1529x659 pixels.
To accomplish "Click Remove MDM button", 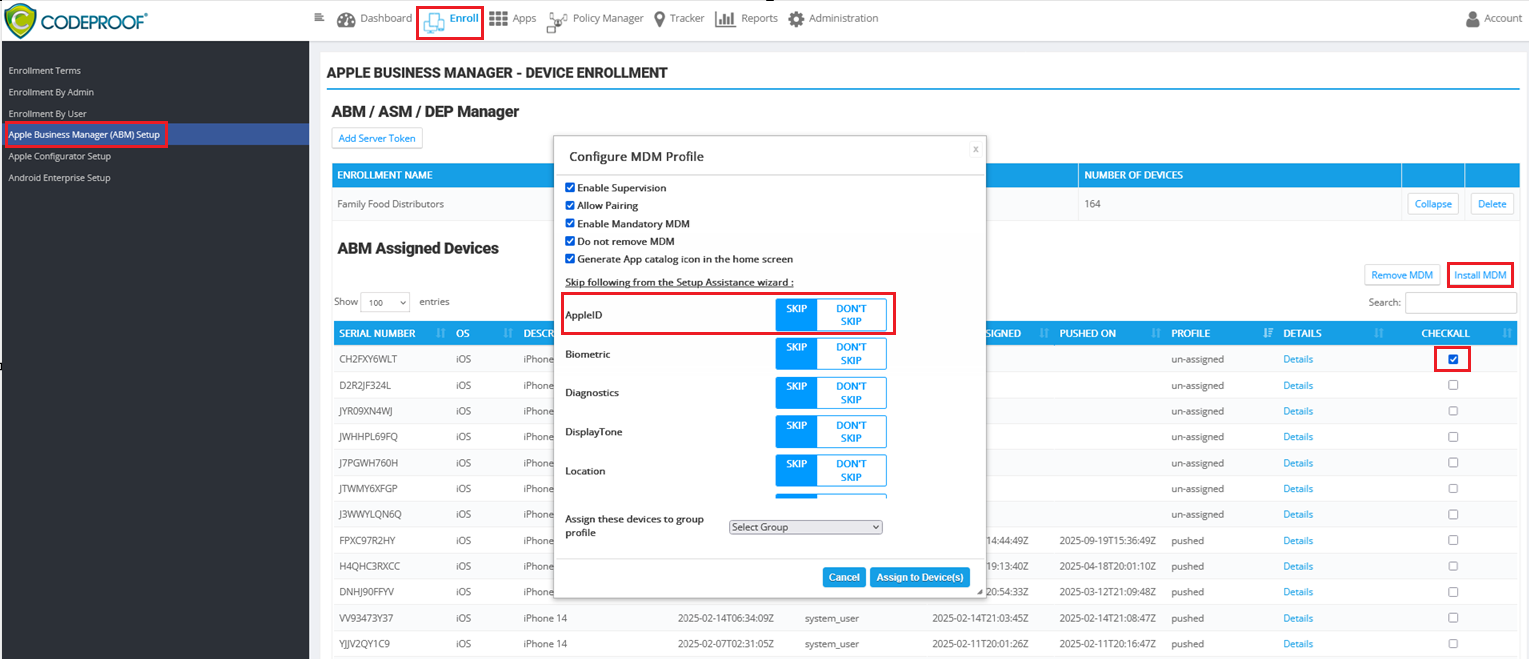I will coord(1402,275).
